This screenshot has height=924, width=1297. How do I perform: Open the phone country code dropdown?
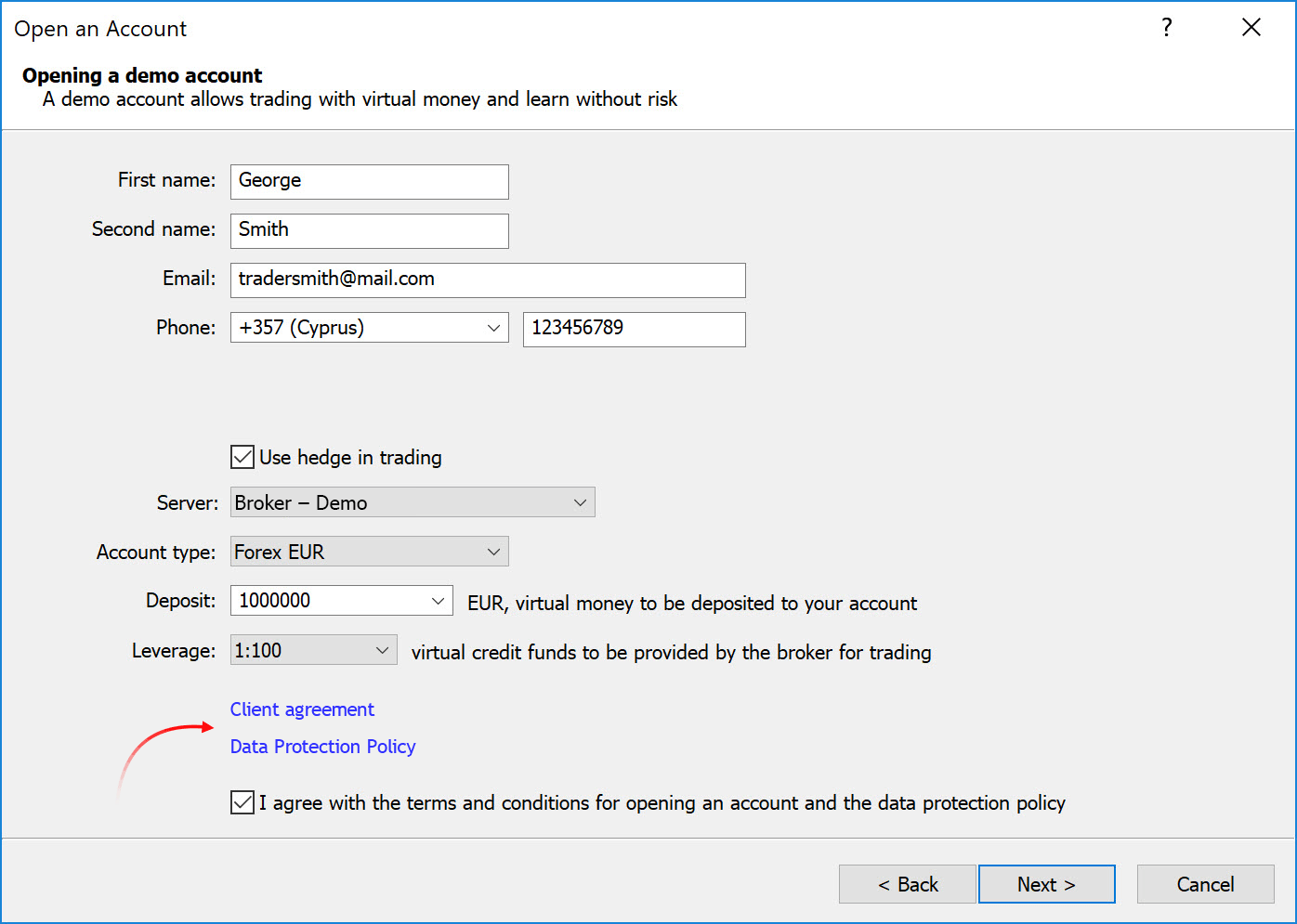pos(493,328)
